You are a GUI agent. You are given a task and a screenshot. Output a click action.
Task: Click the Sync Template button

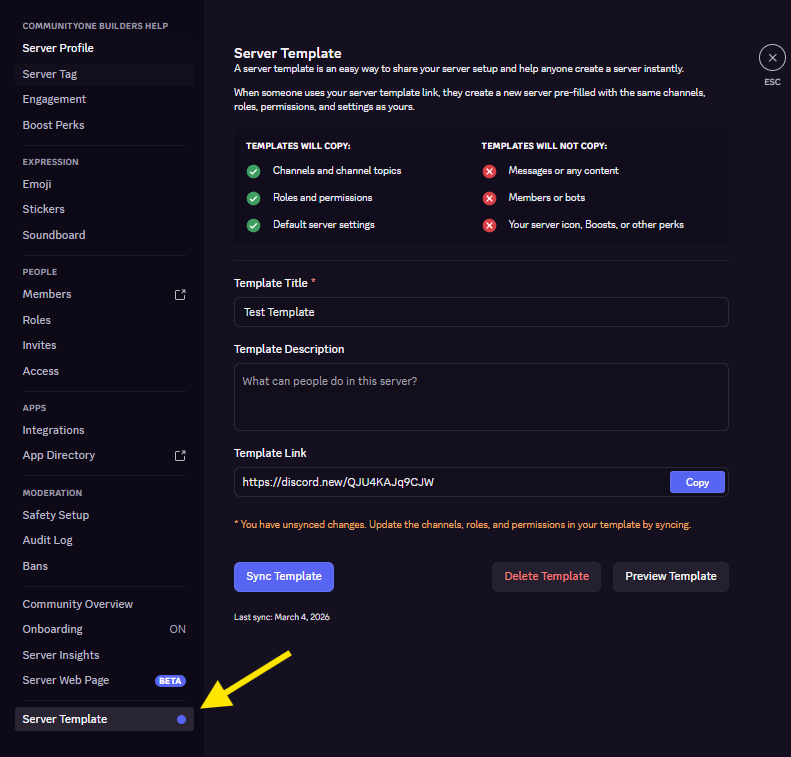284,576
